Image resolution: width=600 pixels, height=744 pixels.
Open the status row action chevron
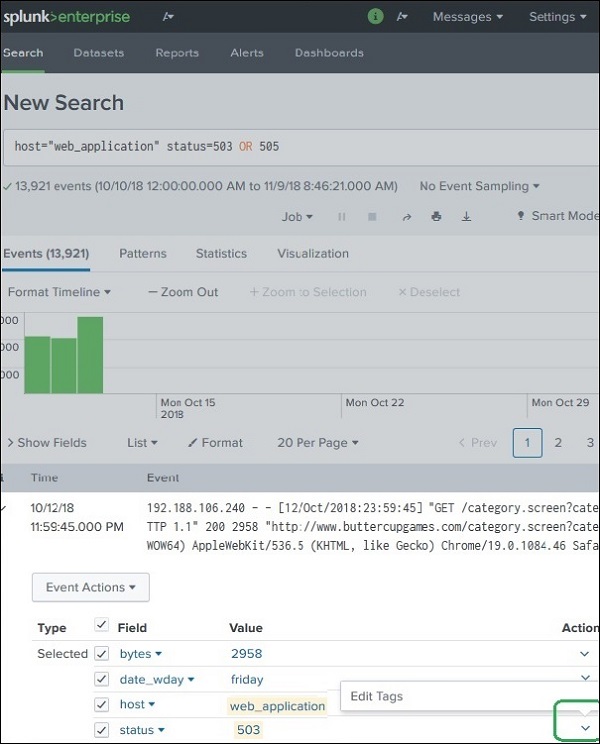[585, 728]
